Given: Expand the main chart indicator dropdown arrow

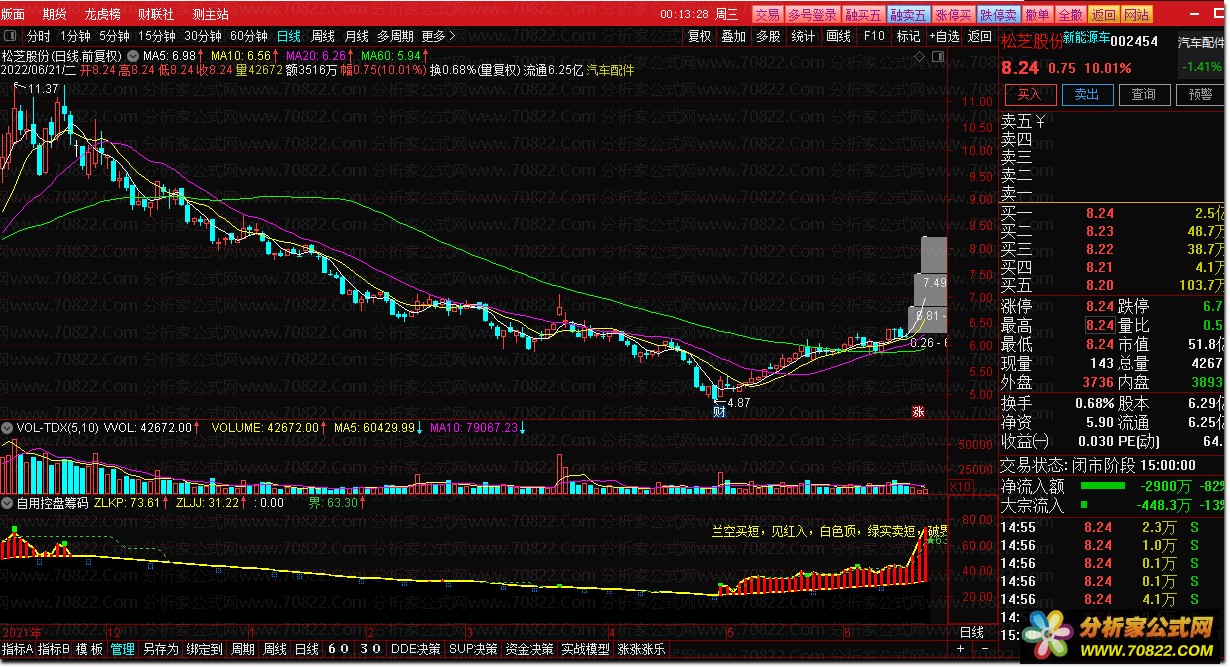Looking at the screenshot, I should click(132, 56).
